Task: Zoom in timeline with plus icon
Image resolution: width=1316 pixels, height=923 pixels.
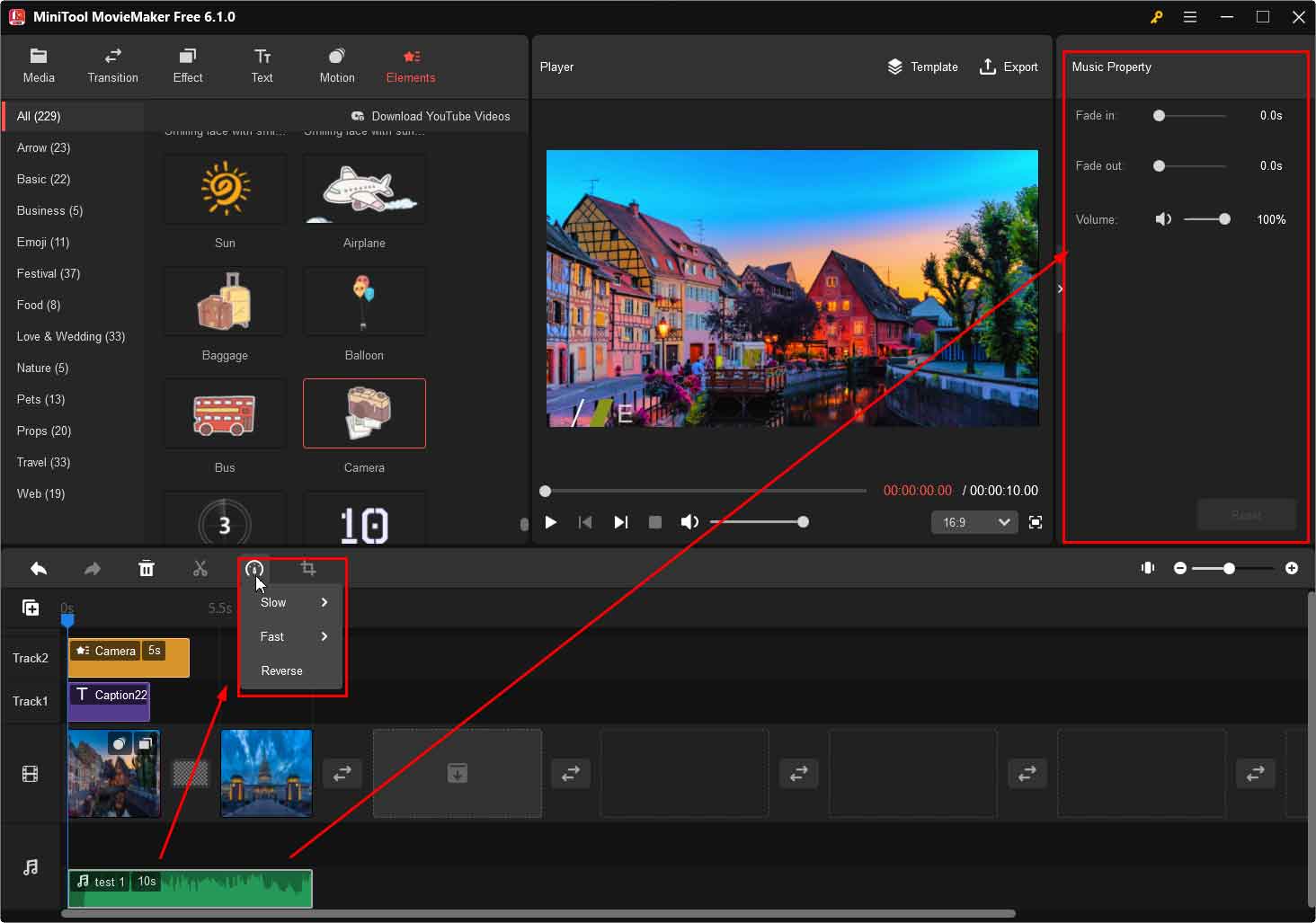Action: [1292, 568]
